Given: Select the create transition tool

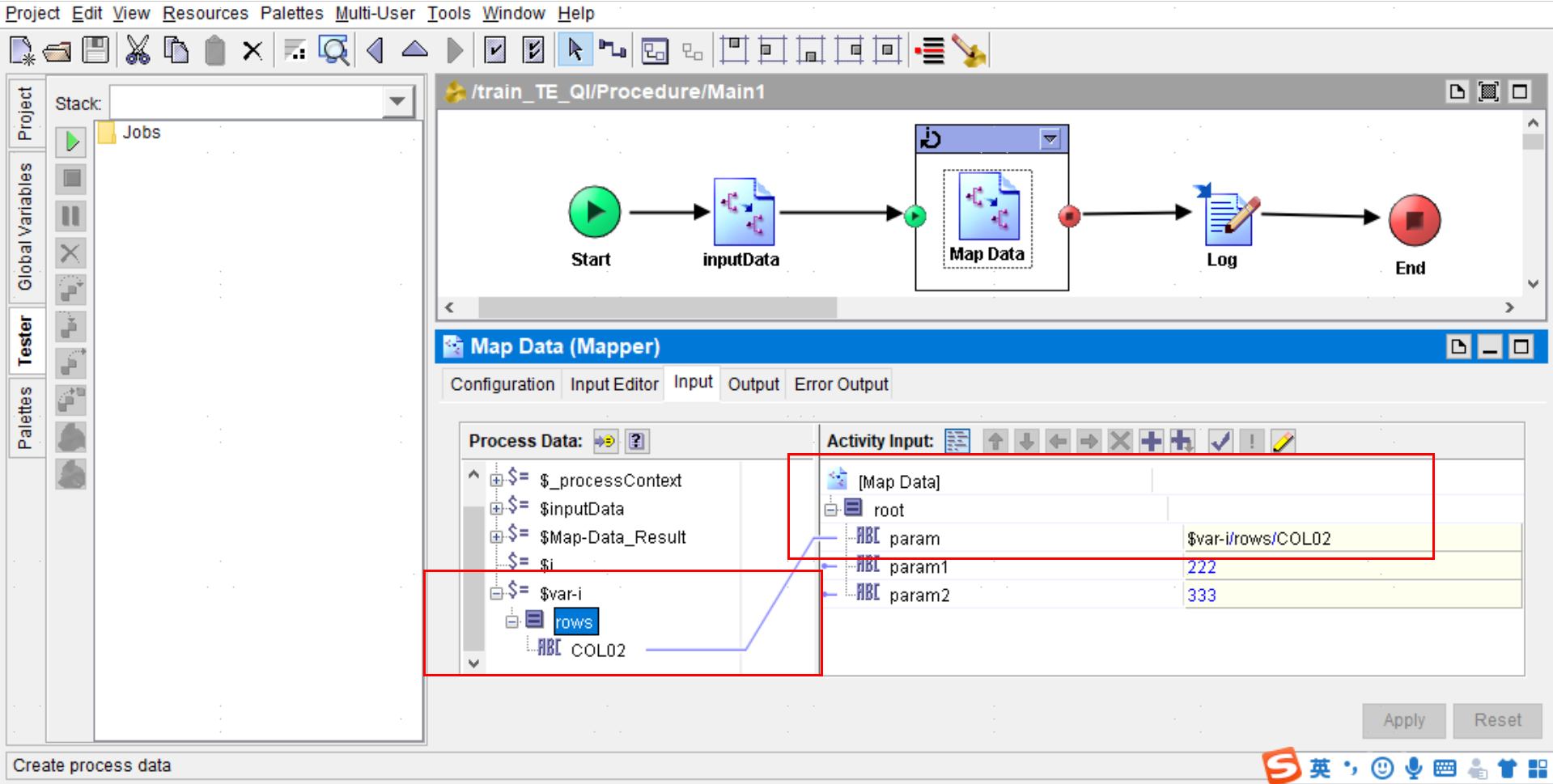Looking at the screenshot, I should [x=613, y=49].
